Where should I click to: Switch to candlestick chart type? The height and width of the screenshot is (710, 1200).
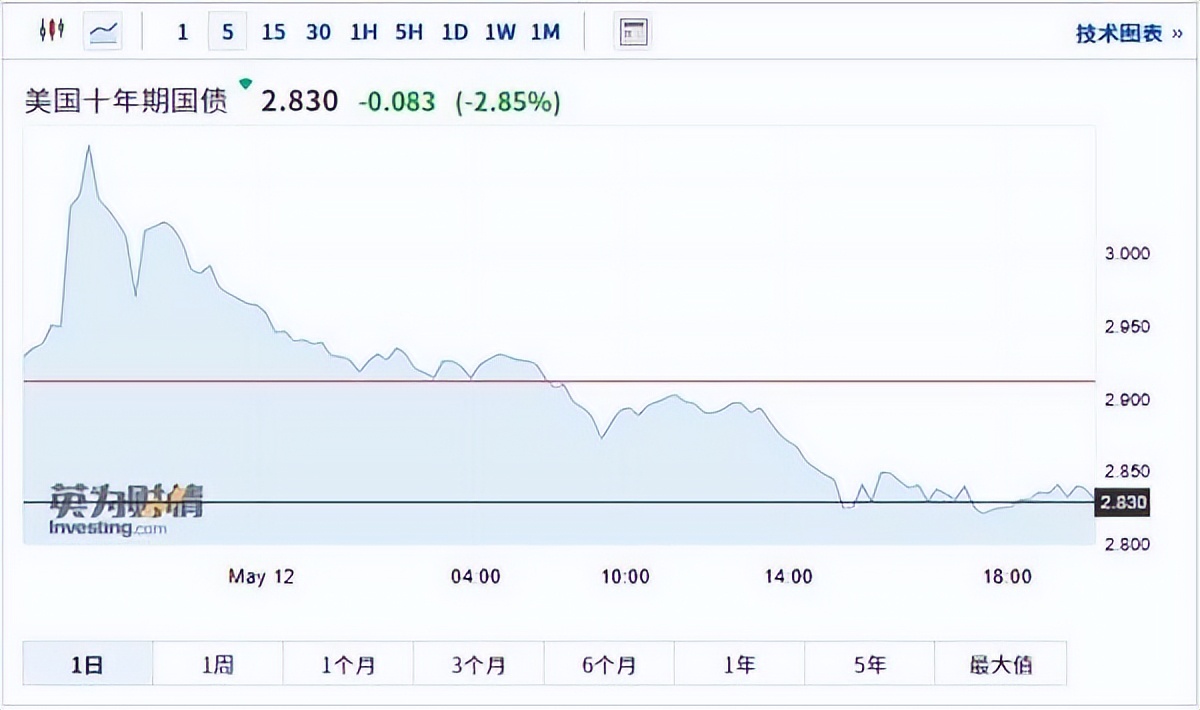52,32
